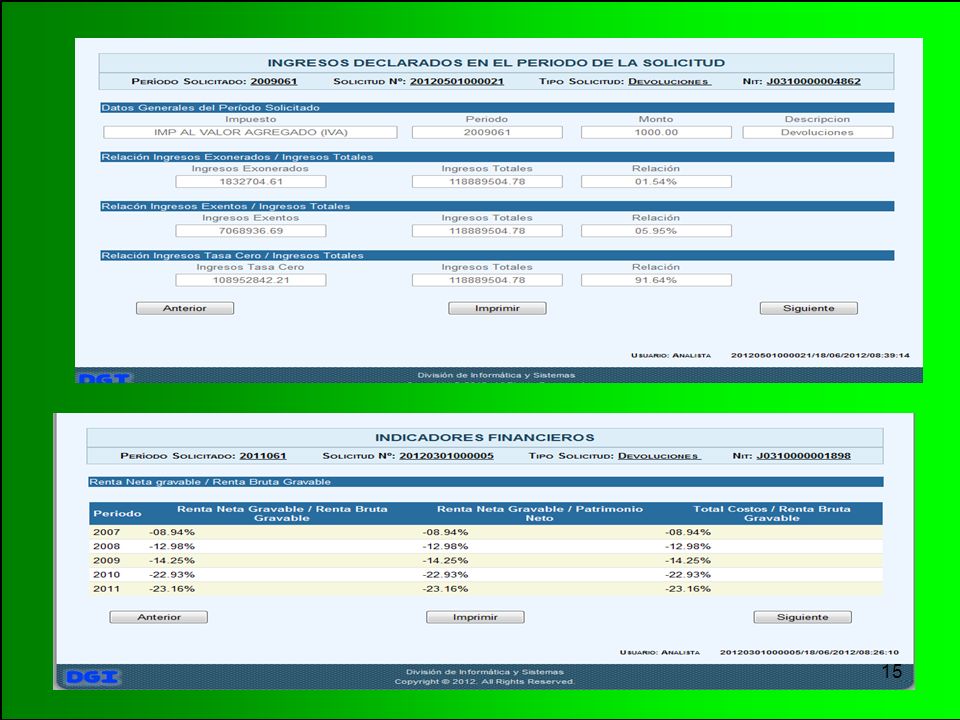
Task: Open Devoluciones link in Indicadores Financieros header
Action: pos(659,456)
